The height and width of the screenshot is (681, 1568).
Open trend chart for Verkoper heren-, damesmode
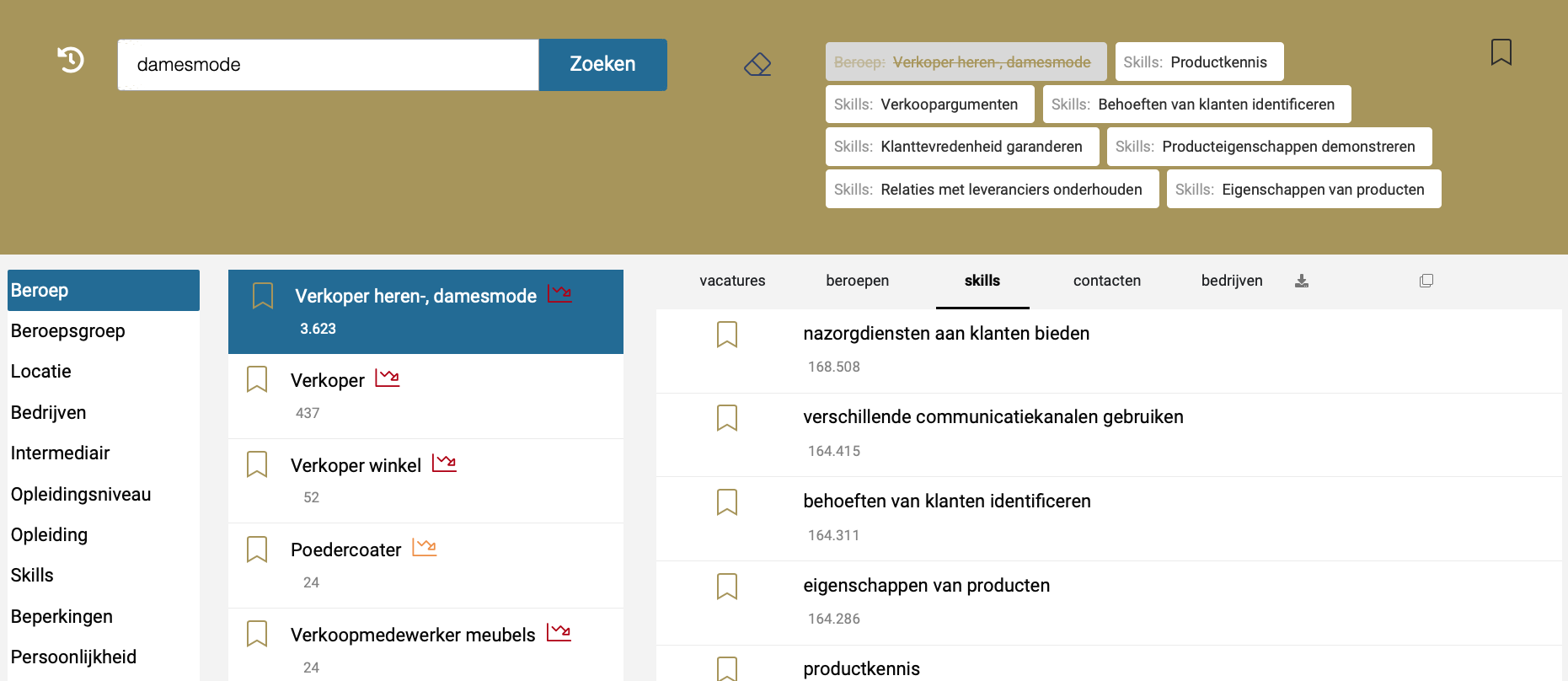coord(559,293)
